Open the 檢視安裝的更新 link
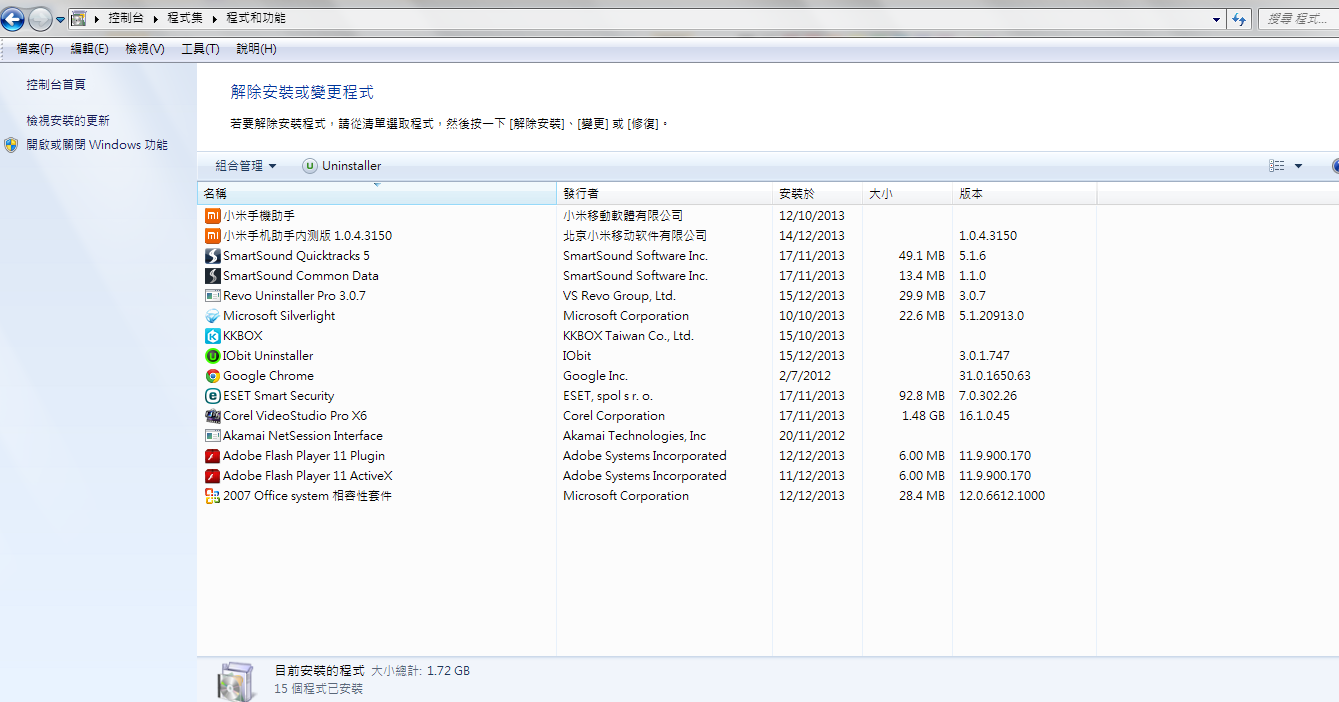 click(68, 120)
